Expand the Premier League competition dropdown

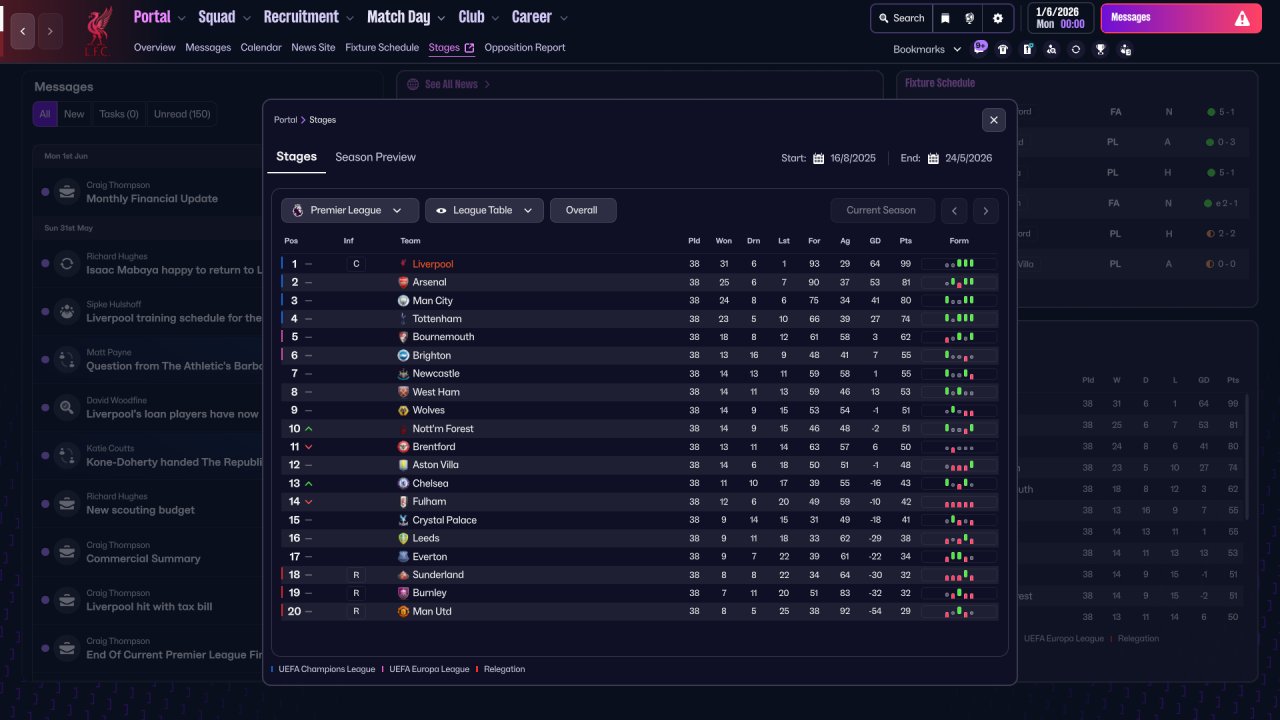[x=350, y=210]
